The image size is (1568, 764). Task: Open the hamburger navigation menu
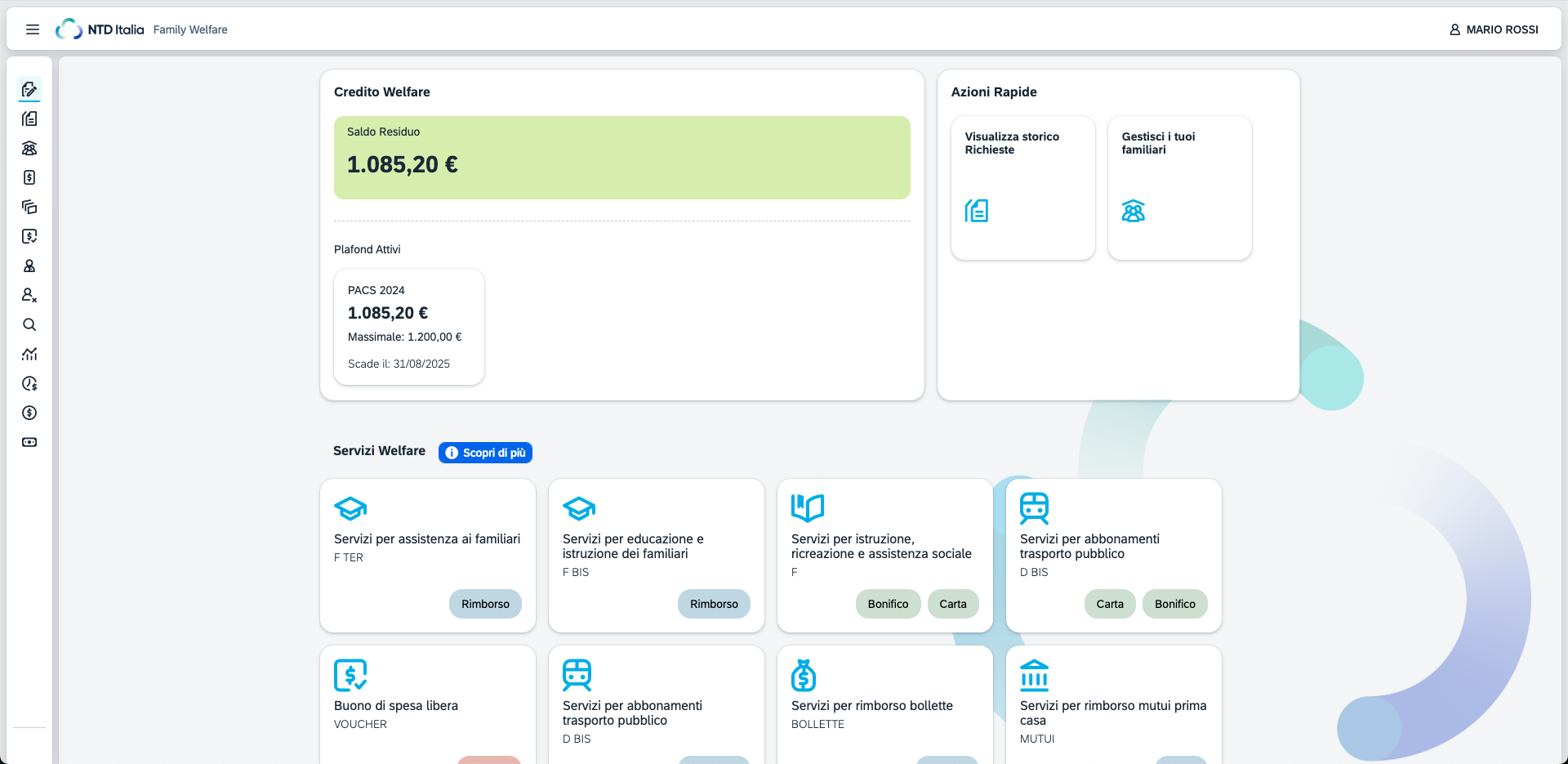(33, 29)
